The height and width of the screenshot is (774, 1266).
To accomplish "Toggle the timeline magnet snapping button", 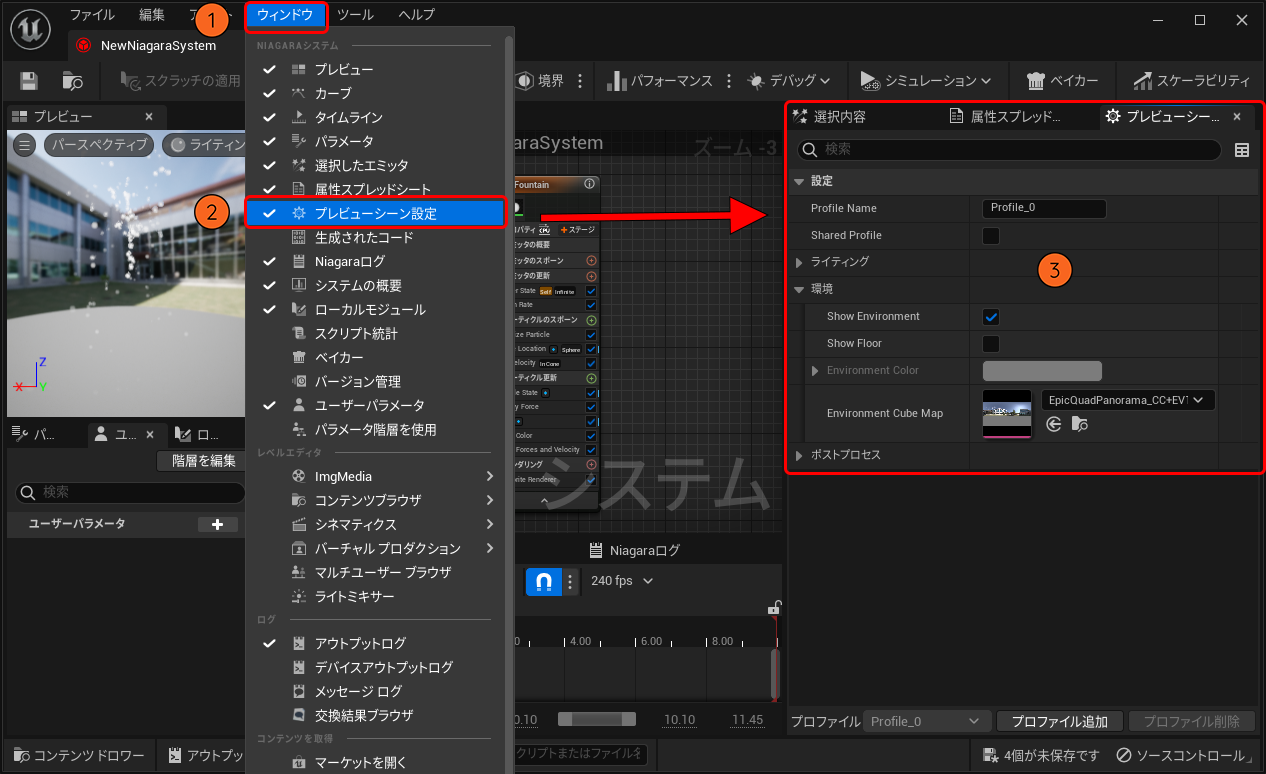I will [543, 581].
